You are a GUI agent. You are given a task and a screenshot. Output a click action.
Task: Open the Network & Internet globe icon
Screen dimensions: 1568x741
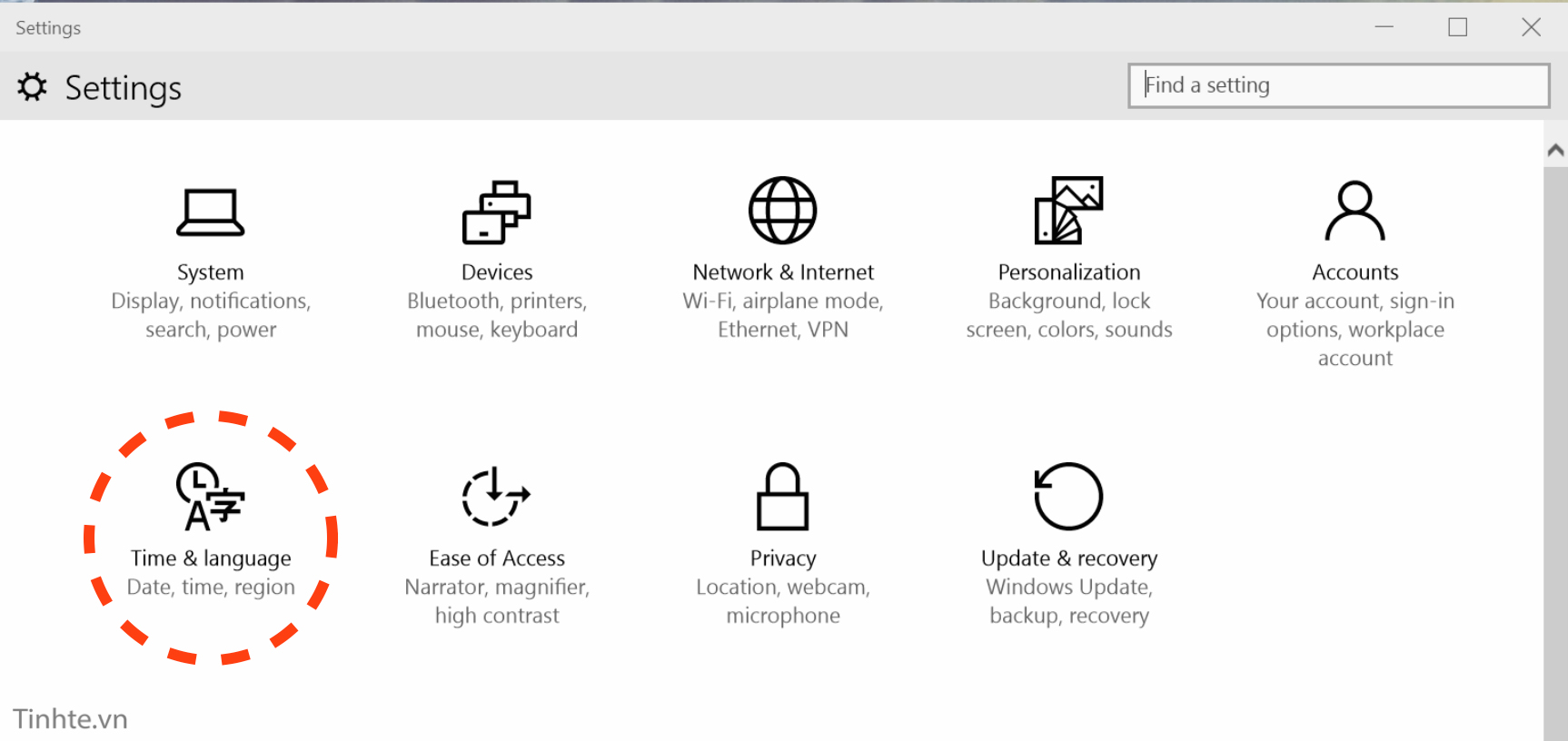tap(782, 211)
